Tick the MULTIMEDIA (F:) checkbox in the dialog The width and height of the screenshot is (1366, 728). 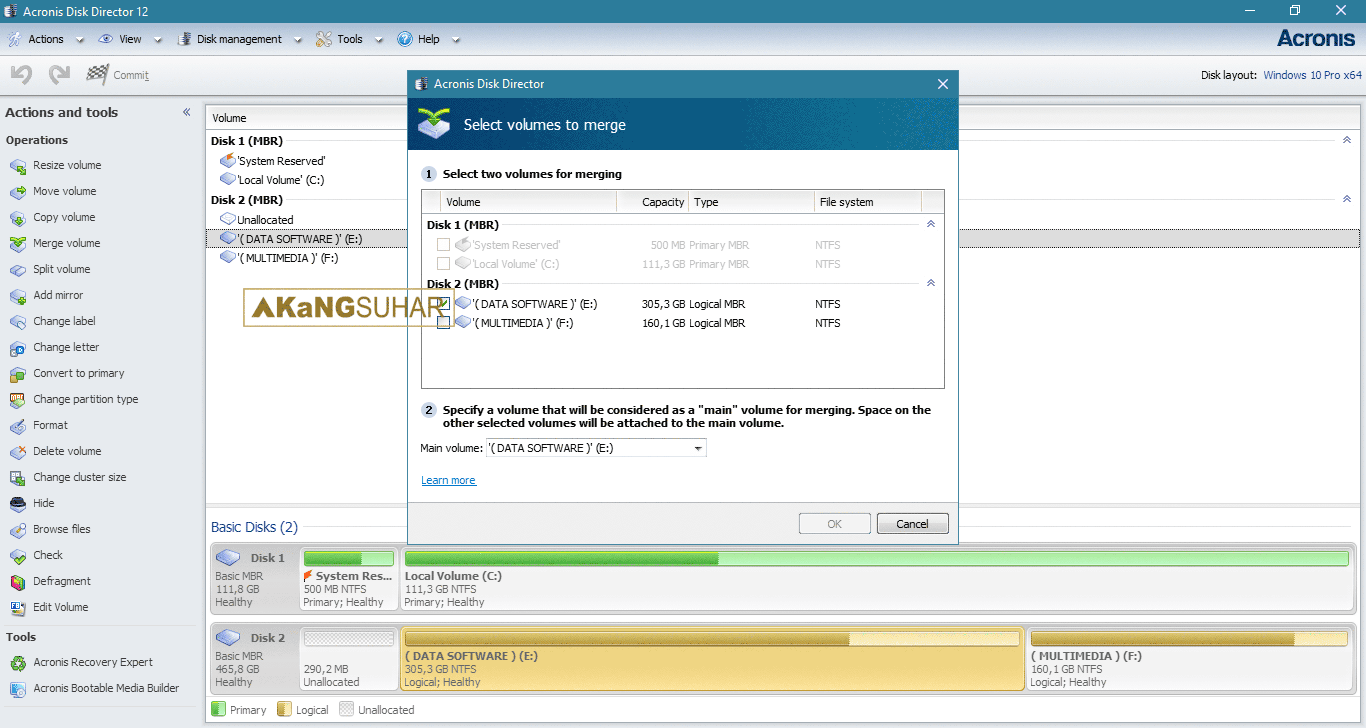pos(443,323)
